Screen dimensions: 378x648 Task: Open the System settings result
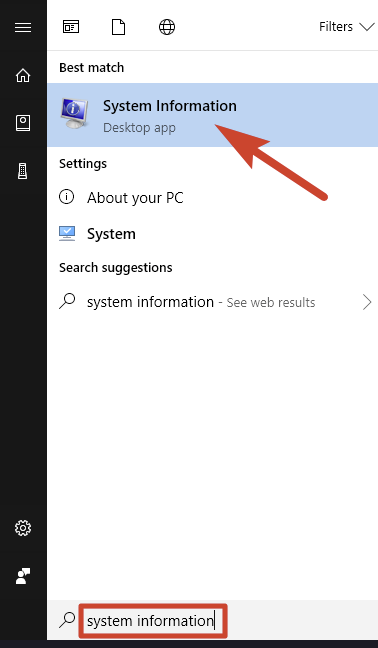pos(212,234)
